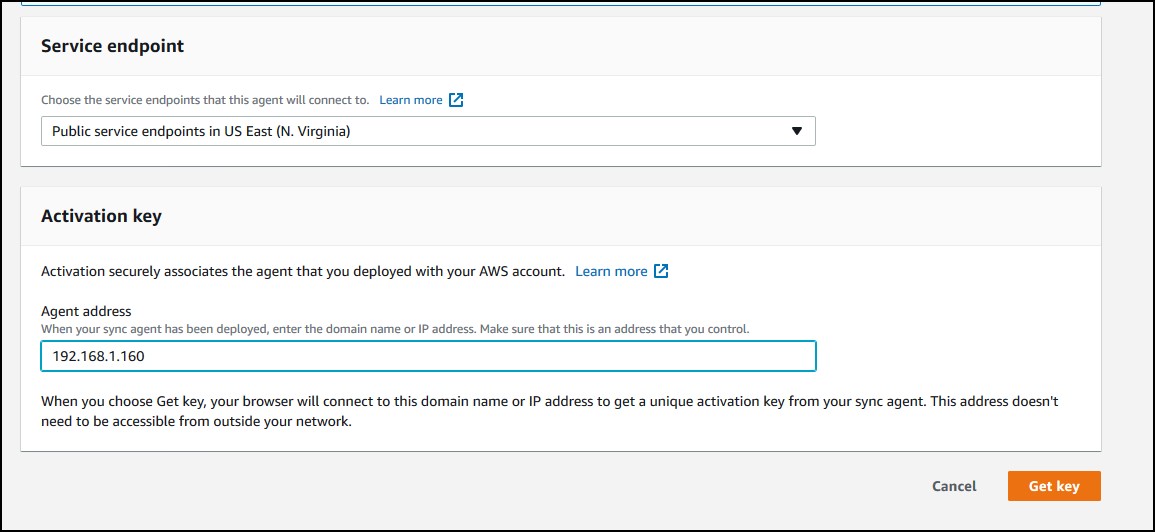
Task: Open external link icon beside Activation key Learn more
Action: 661,271
